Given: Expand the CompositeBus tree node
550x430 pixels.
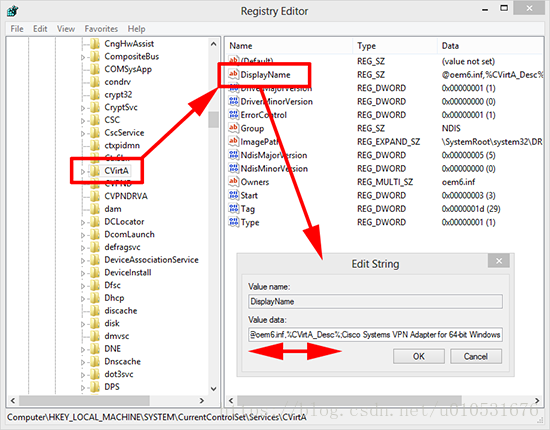Looking at the screenshot, I should click(83, 57).
